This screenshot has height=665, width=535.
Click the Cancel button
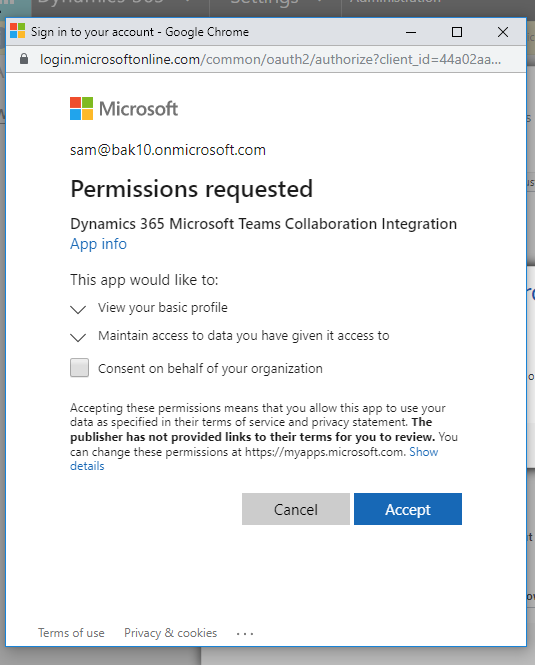coord(296,509)
